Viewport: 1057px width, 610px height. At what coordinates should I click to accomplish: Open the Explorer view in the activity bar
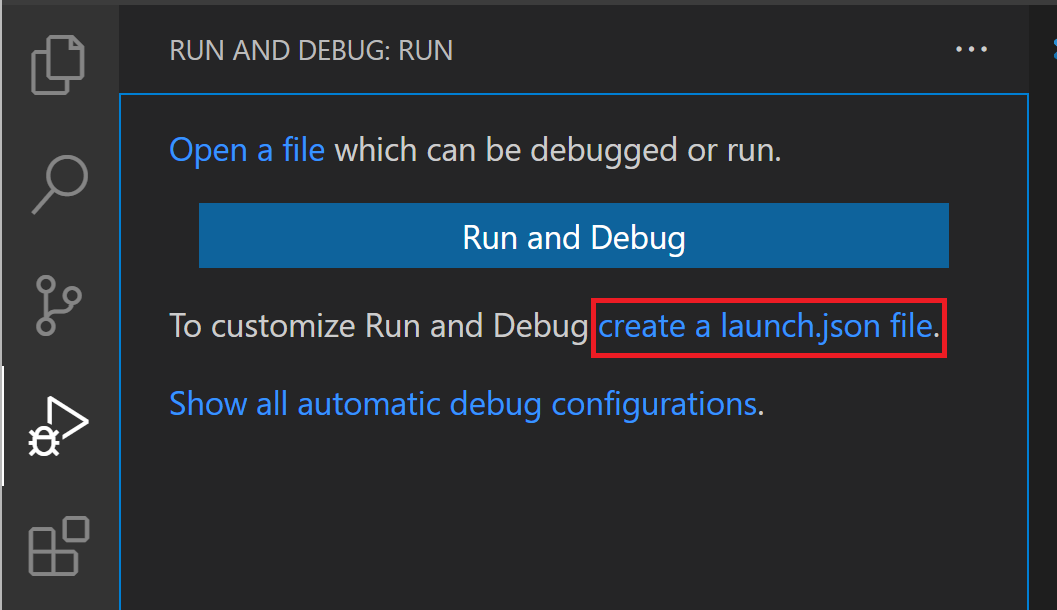(57, 64)
